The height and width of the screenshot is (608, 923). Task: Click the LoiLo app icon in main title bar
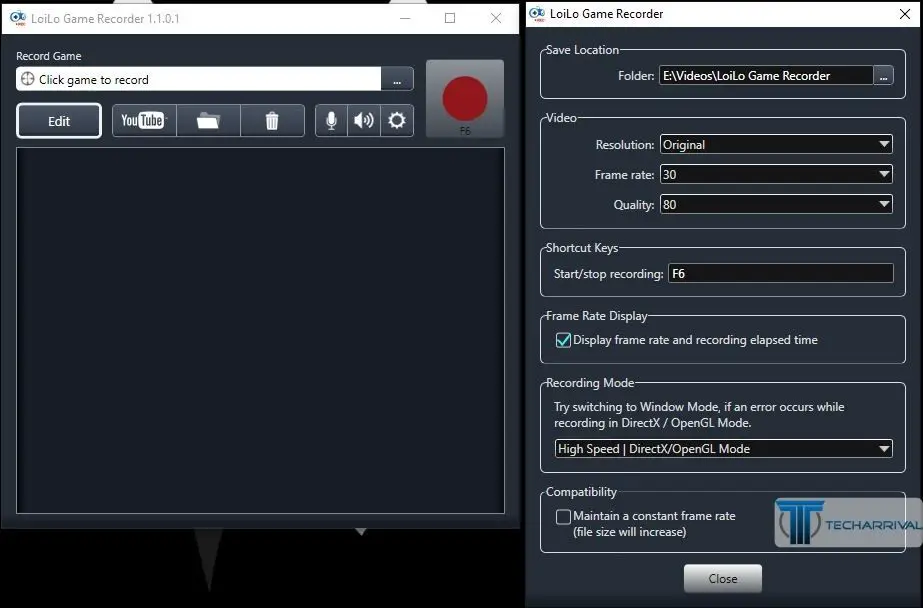pyautogui.click(x=18, y=18)
